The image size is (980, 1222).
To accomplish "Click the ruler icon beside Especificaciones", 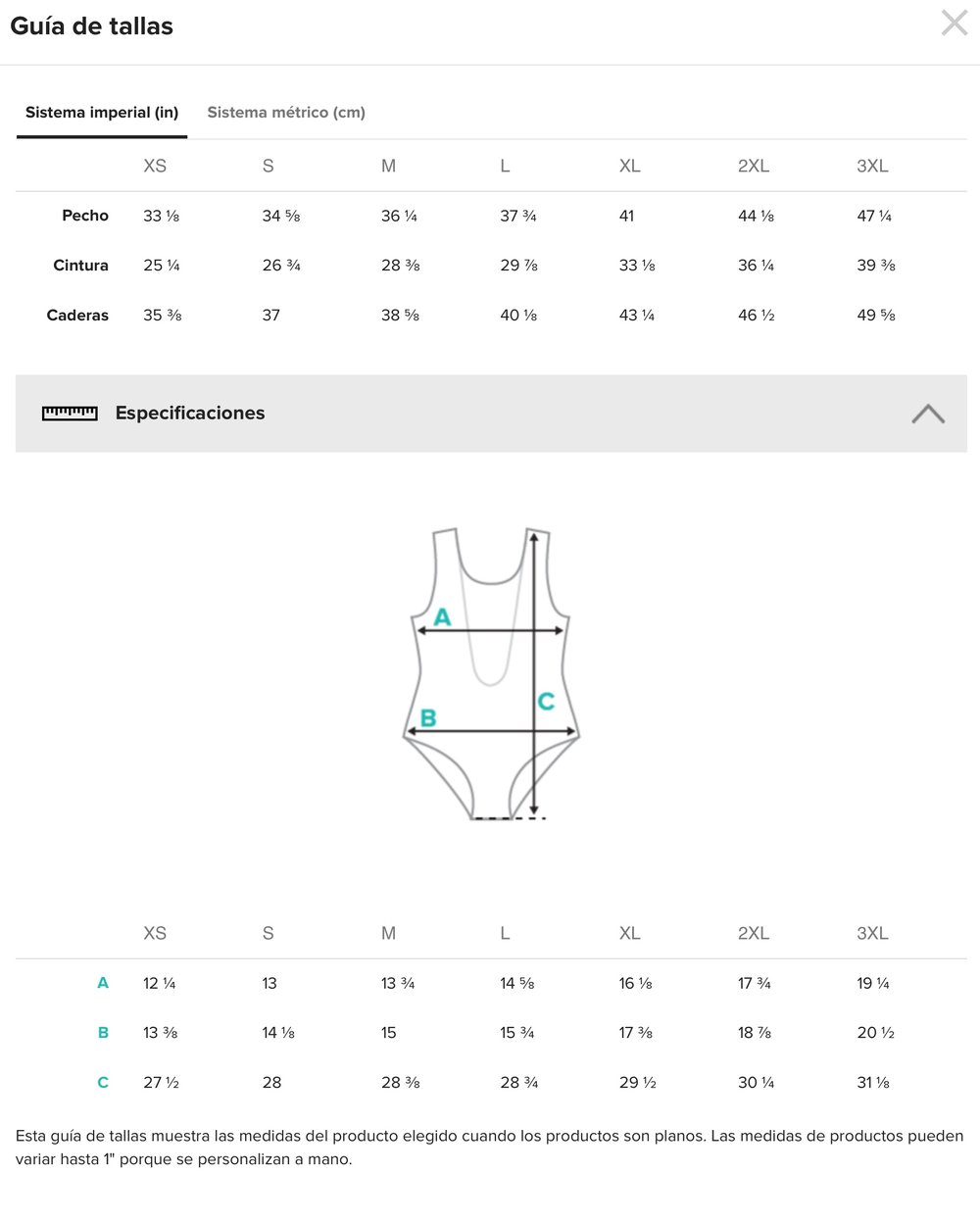I will point(70,414).
